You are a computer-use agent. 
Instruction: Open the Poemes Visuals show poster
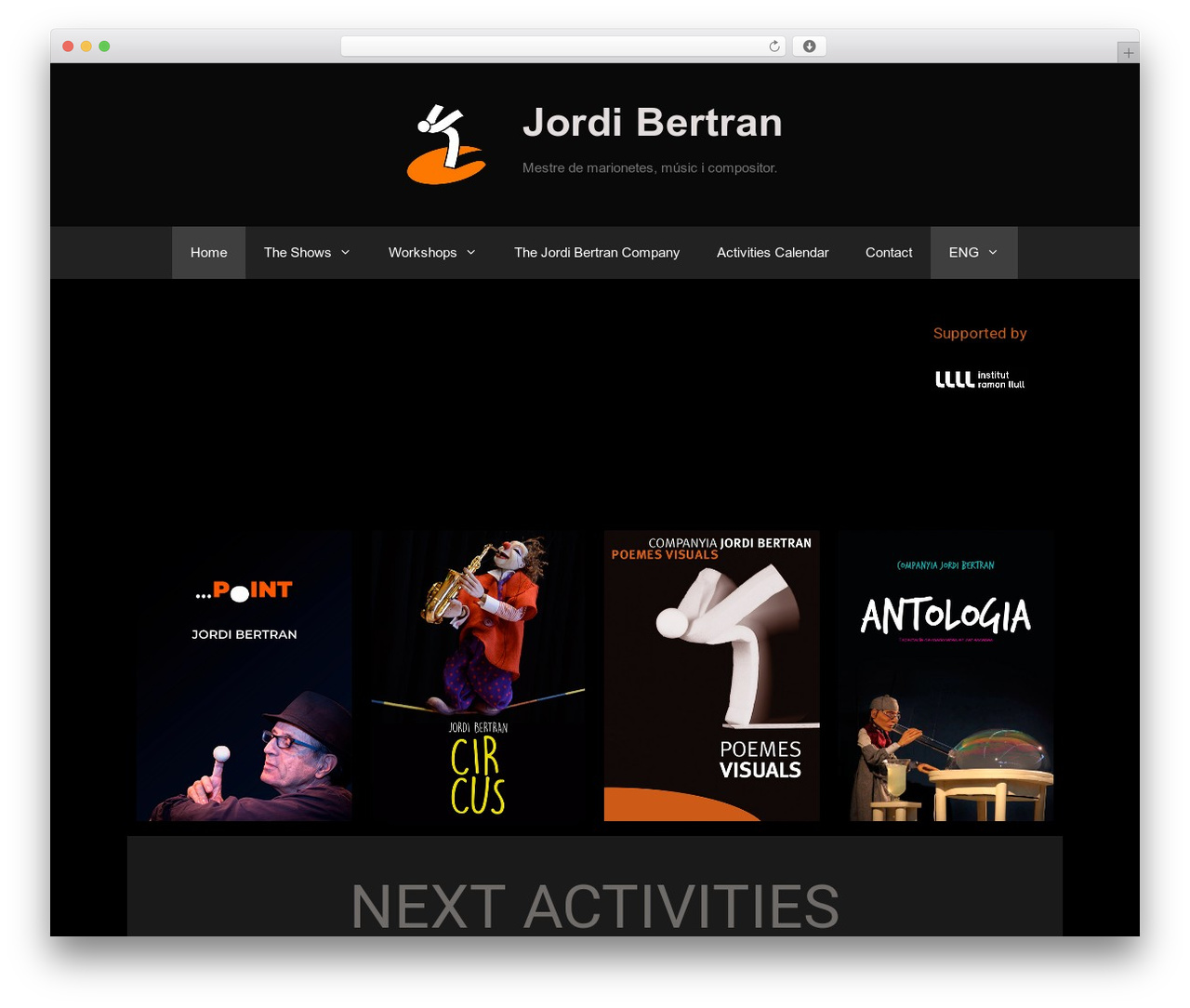[x=712, y=676]
